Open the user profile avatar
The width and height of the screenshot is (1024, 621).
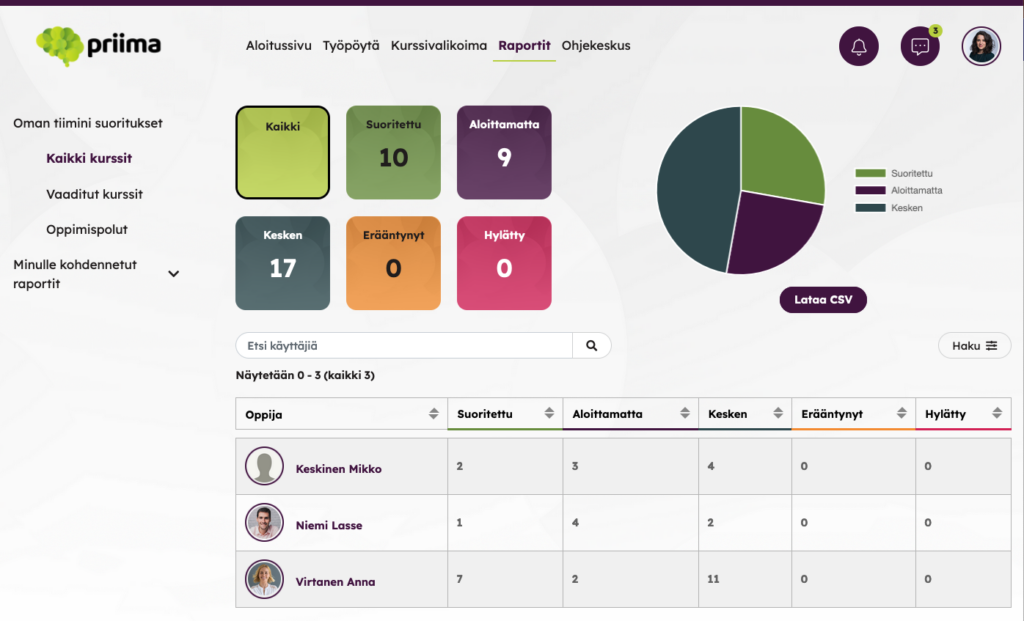(981, 46)
